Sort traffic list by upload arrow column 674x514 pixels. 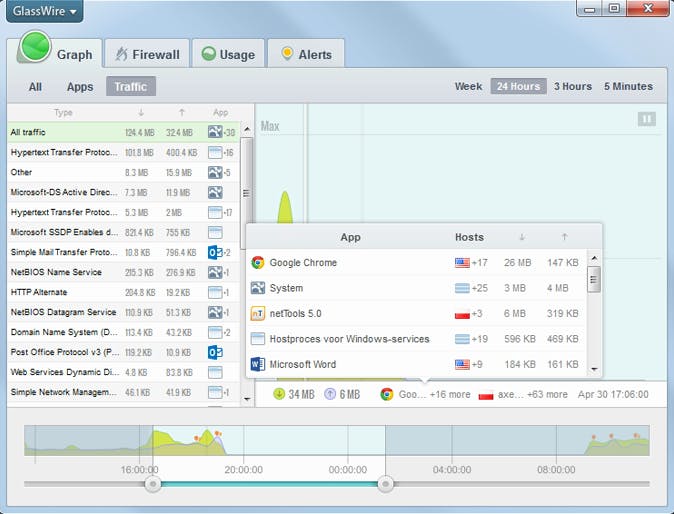tap(181, 113)
